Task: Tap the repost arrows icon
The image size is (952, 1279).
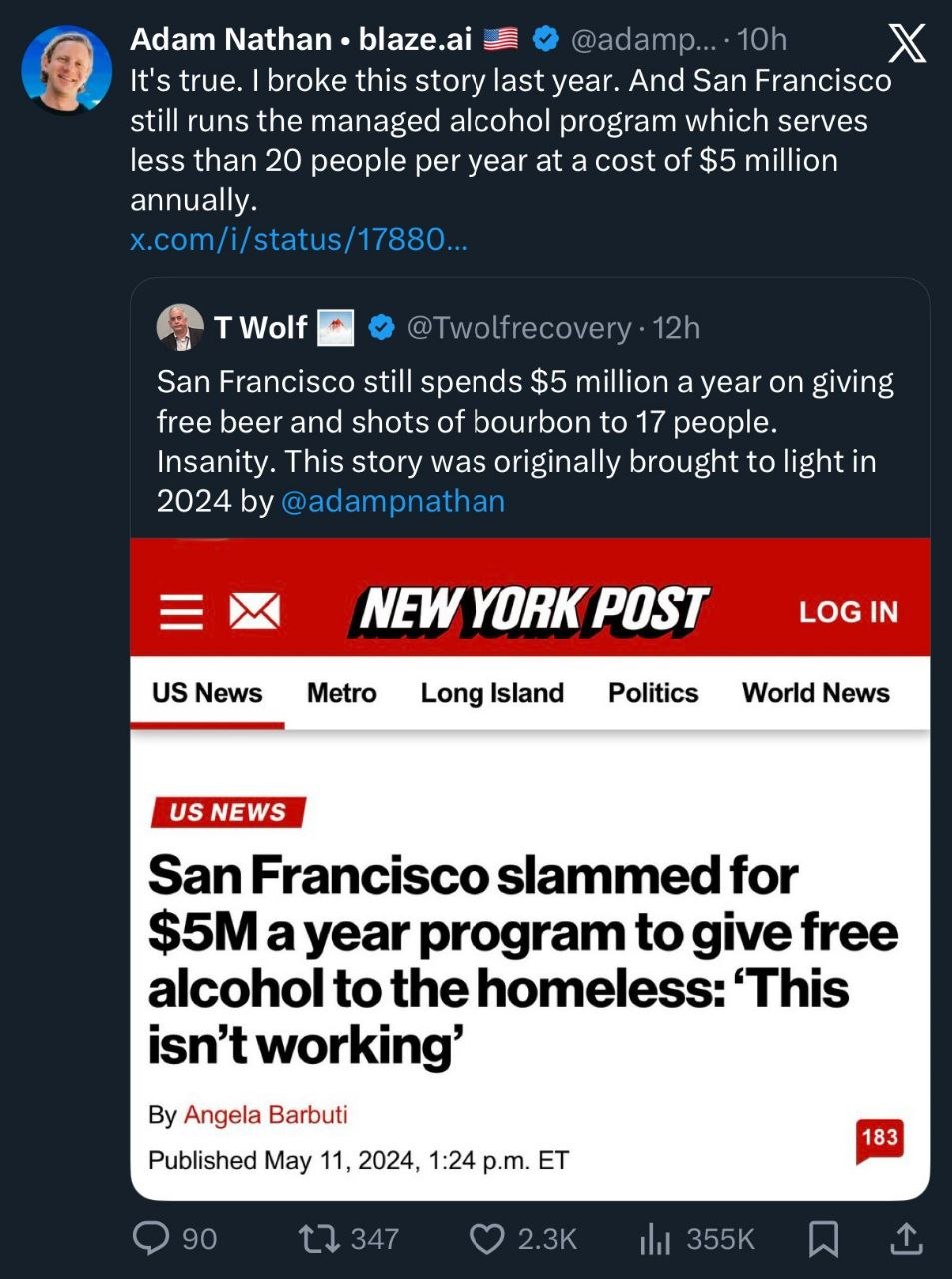Action: coord(318,1239)
